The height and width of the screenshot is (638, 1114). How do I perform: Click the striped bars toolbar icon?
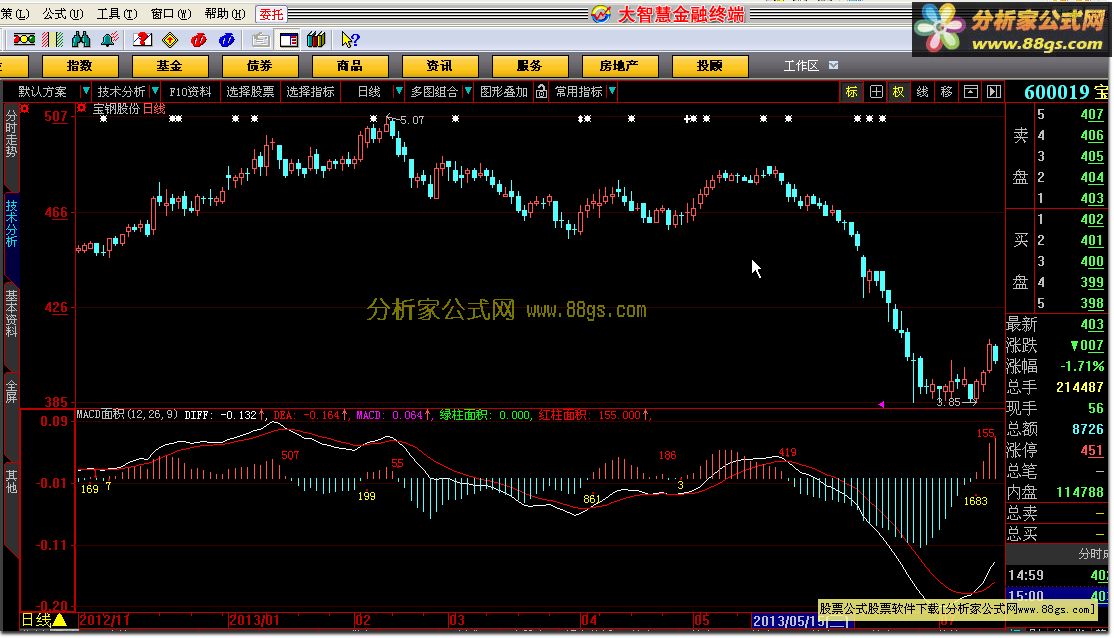[53, 40]
